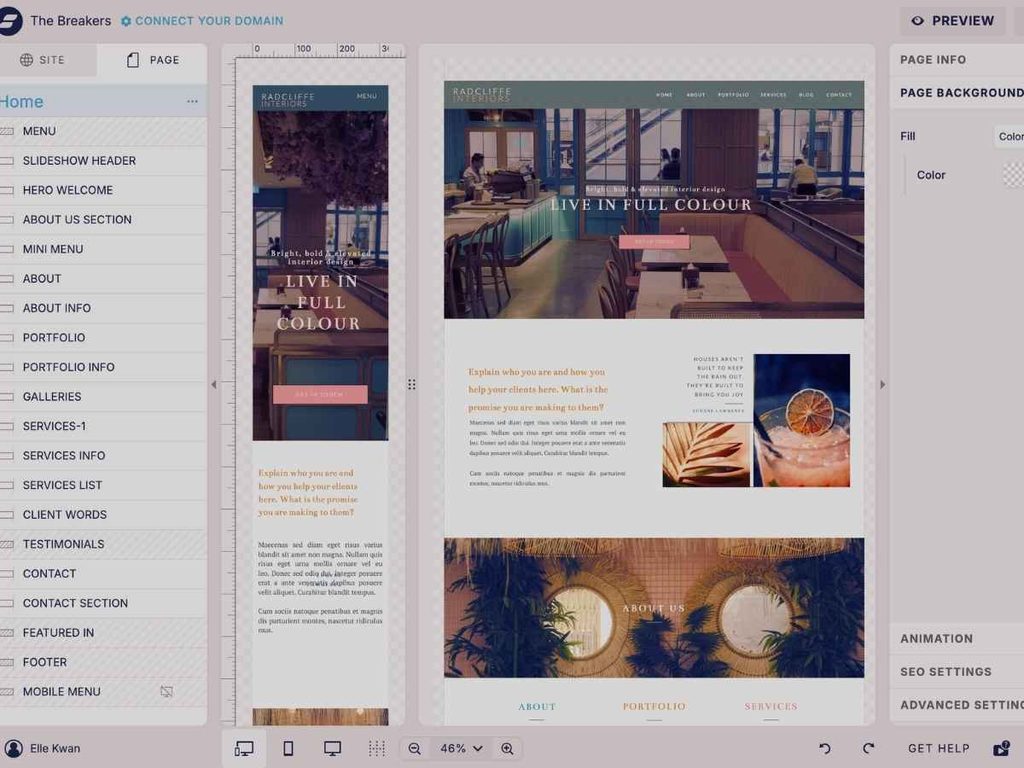
Task: Expand the ADVANCED SETTINGS section
Action: click(957, 705)
